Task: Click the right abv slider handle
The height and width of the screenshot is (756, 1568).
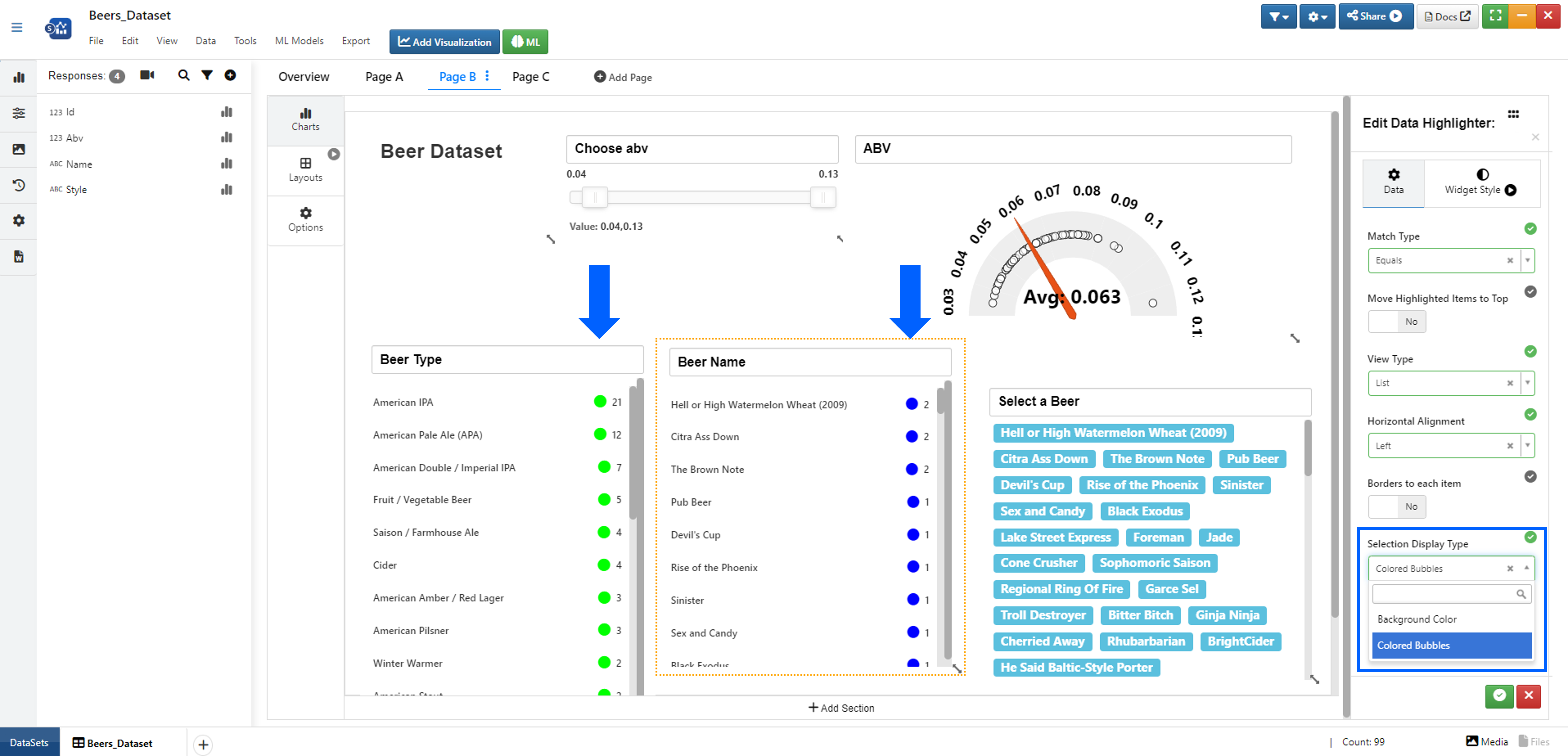Action: [823, 197]
